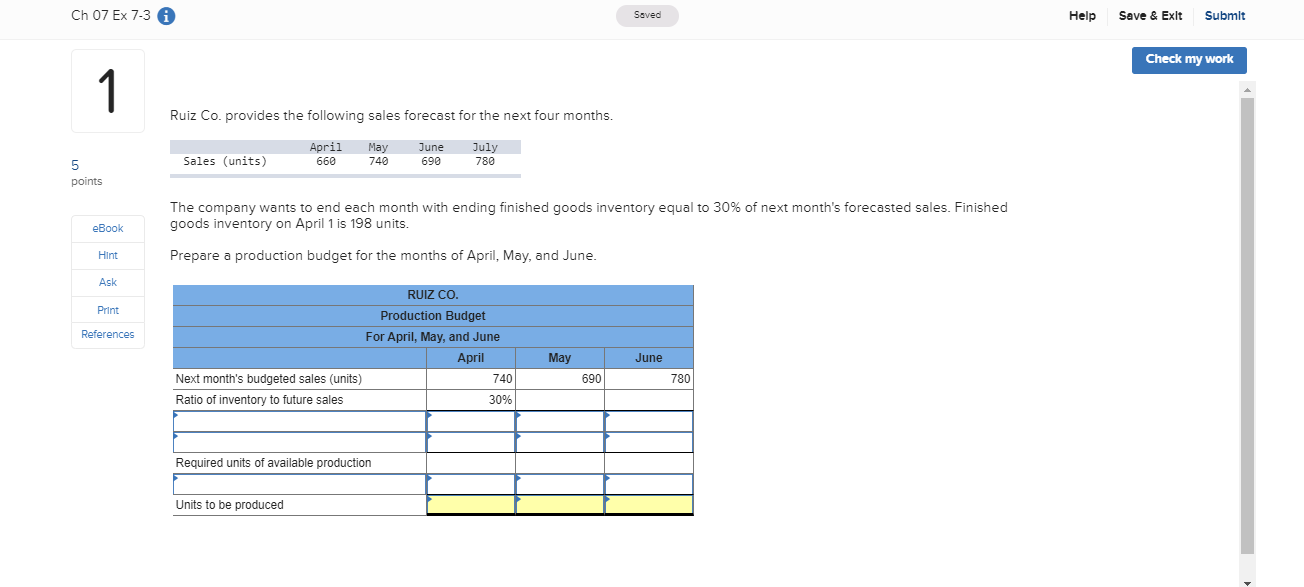Click April cell in row below Required units
Viewport: 1304px width, 587px height.
(471, 484)
